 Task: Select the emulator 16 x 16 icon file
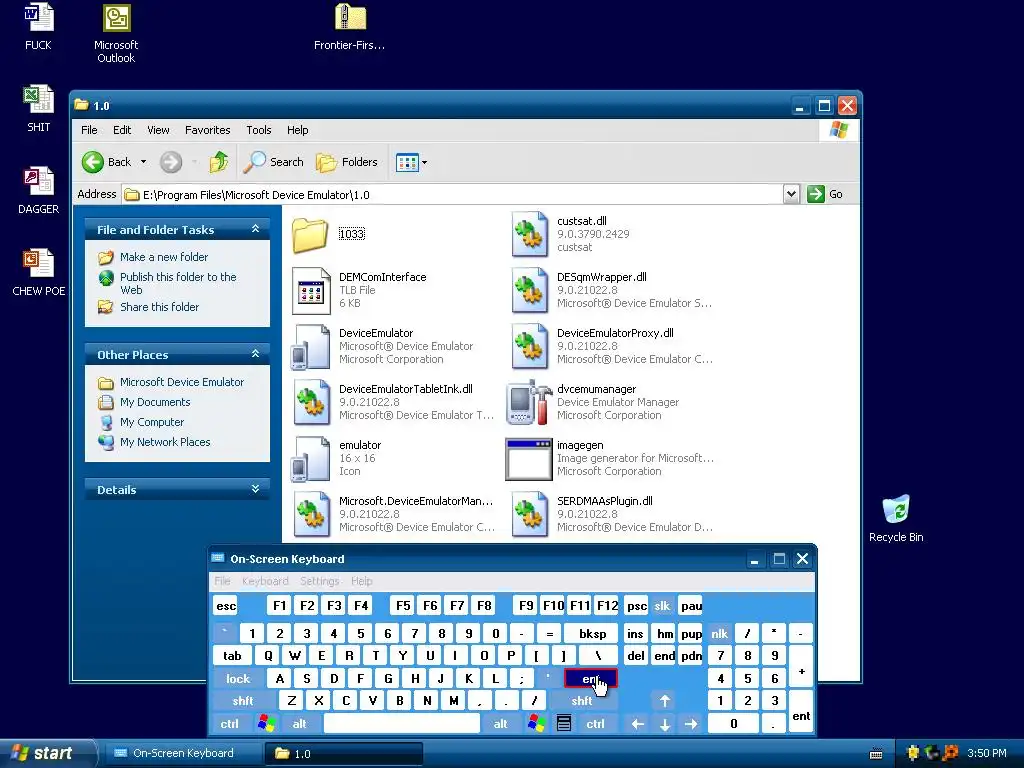click(x=311, y=458)
